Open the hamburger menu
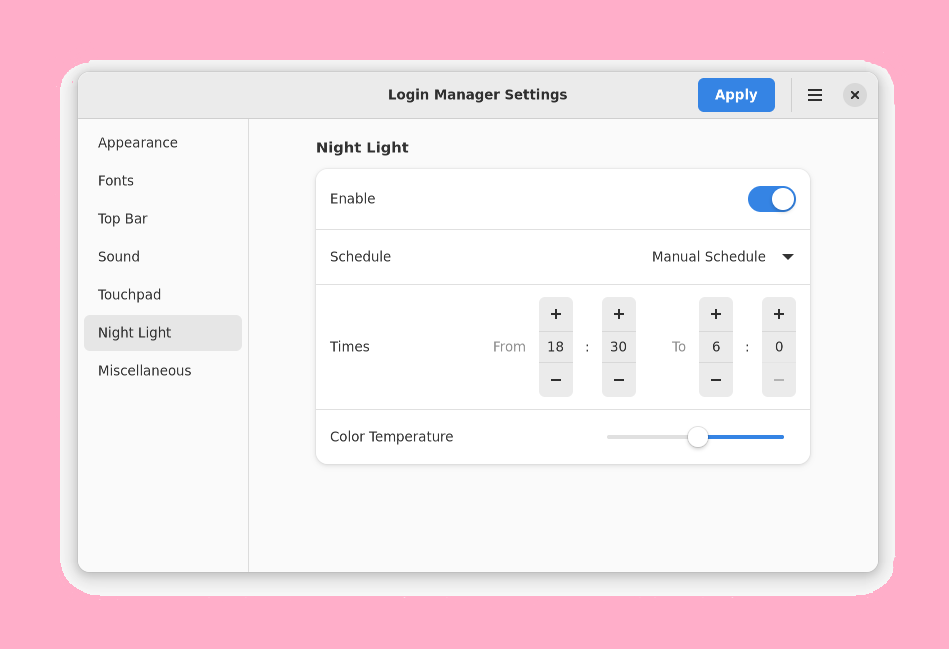 814,95
